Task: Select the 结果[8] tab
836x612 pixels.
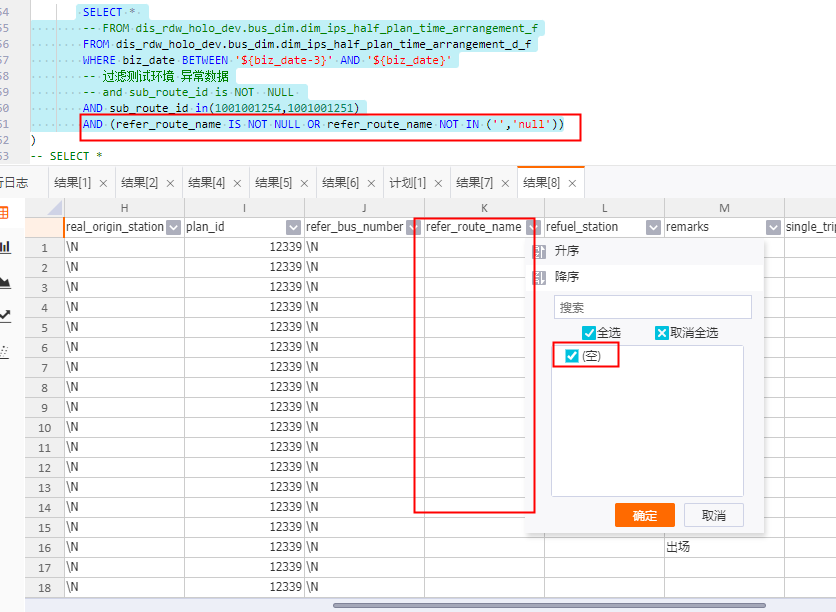Action: pyautogui.click(x=542, y=183)
